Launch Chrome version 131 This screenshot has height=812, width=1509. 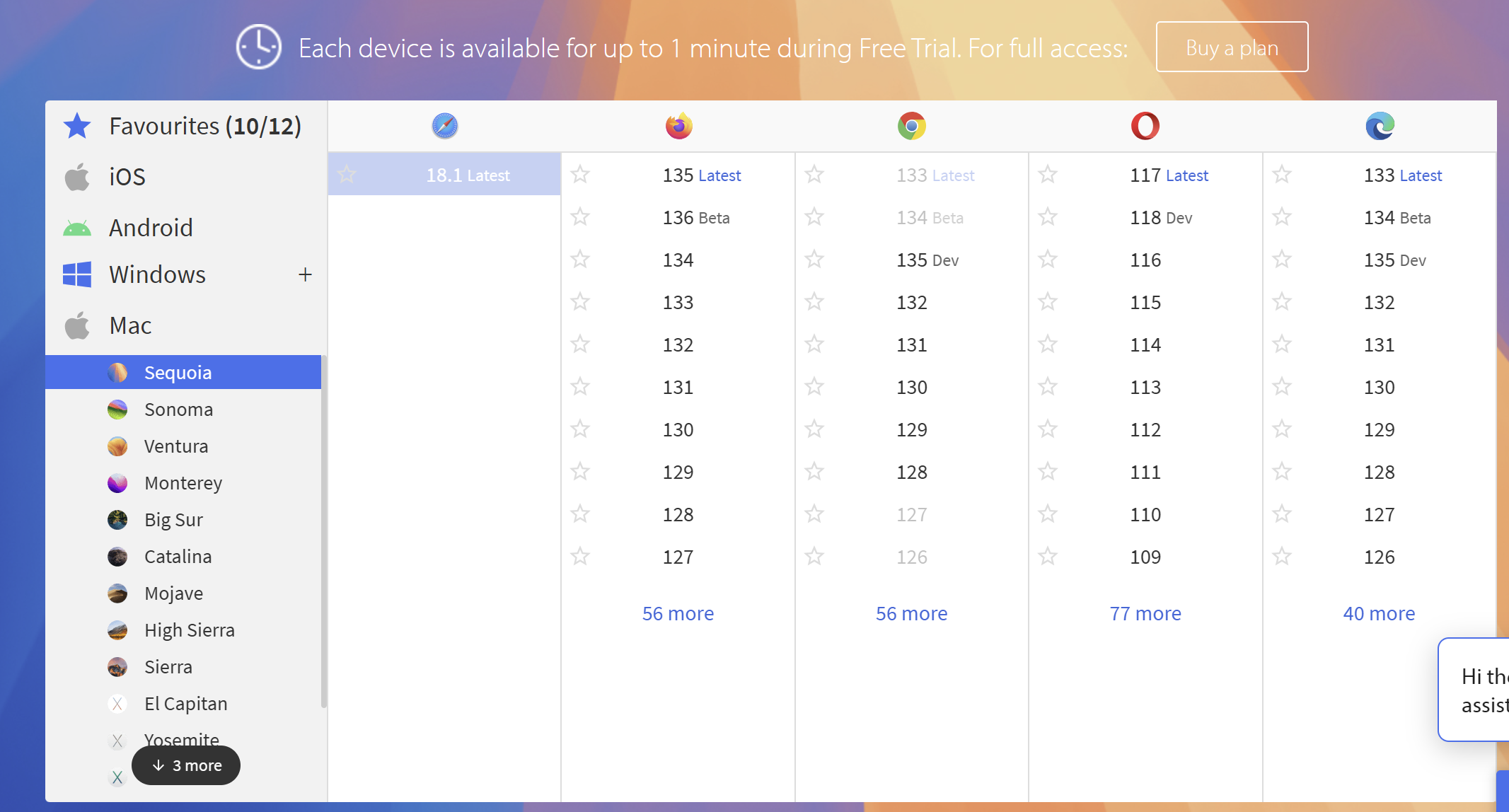pyautogui.click(x=911, y=345)
